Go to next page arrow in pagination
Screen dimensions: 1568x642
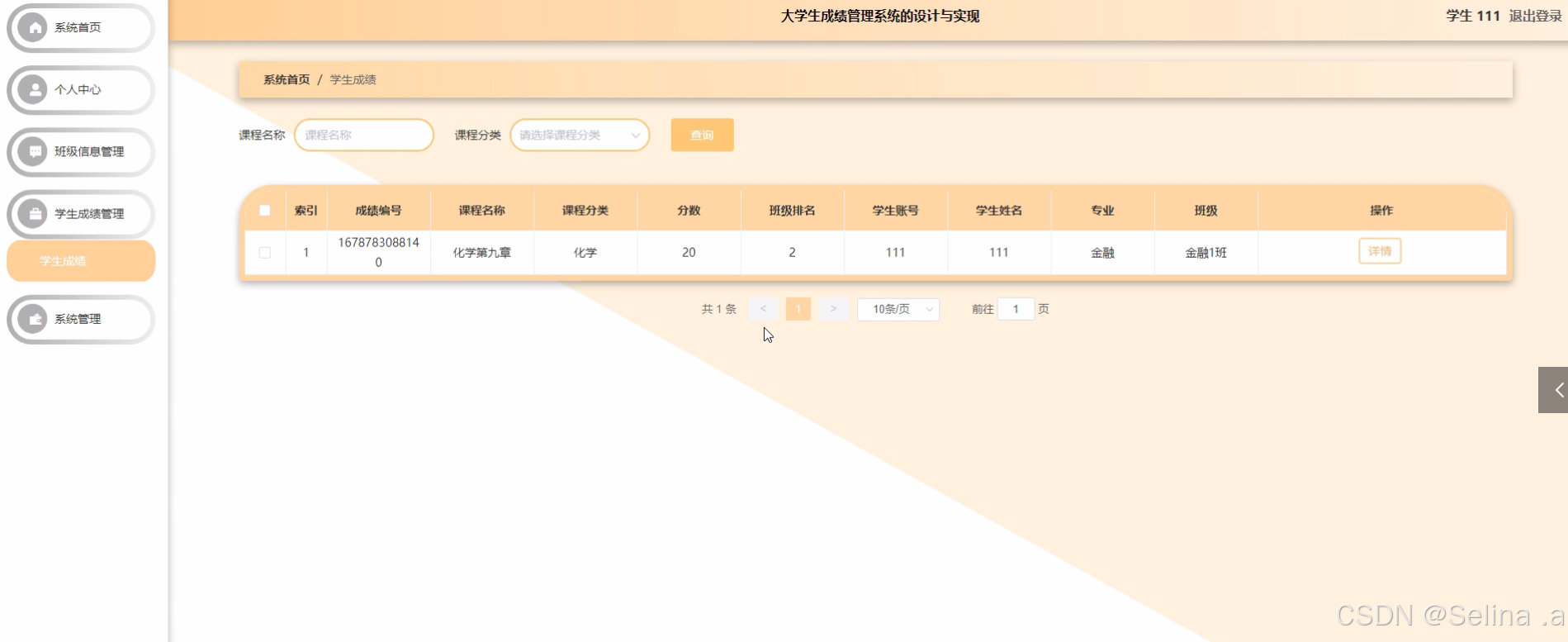click(x=834, y=309)
